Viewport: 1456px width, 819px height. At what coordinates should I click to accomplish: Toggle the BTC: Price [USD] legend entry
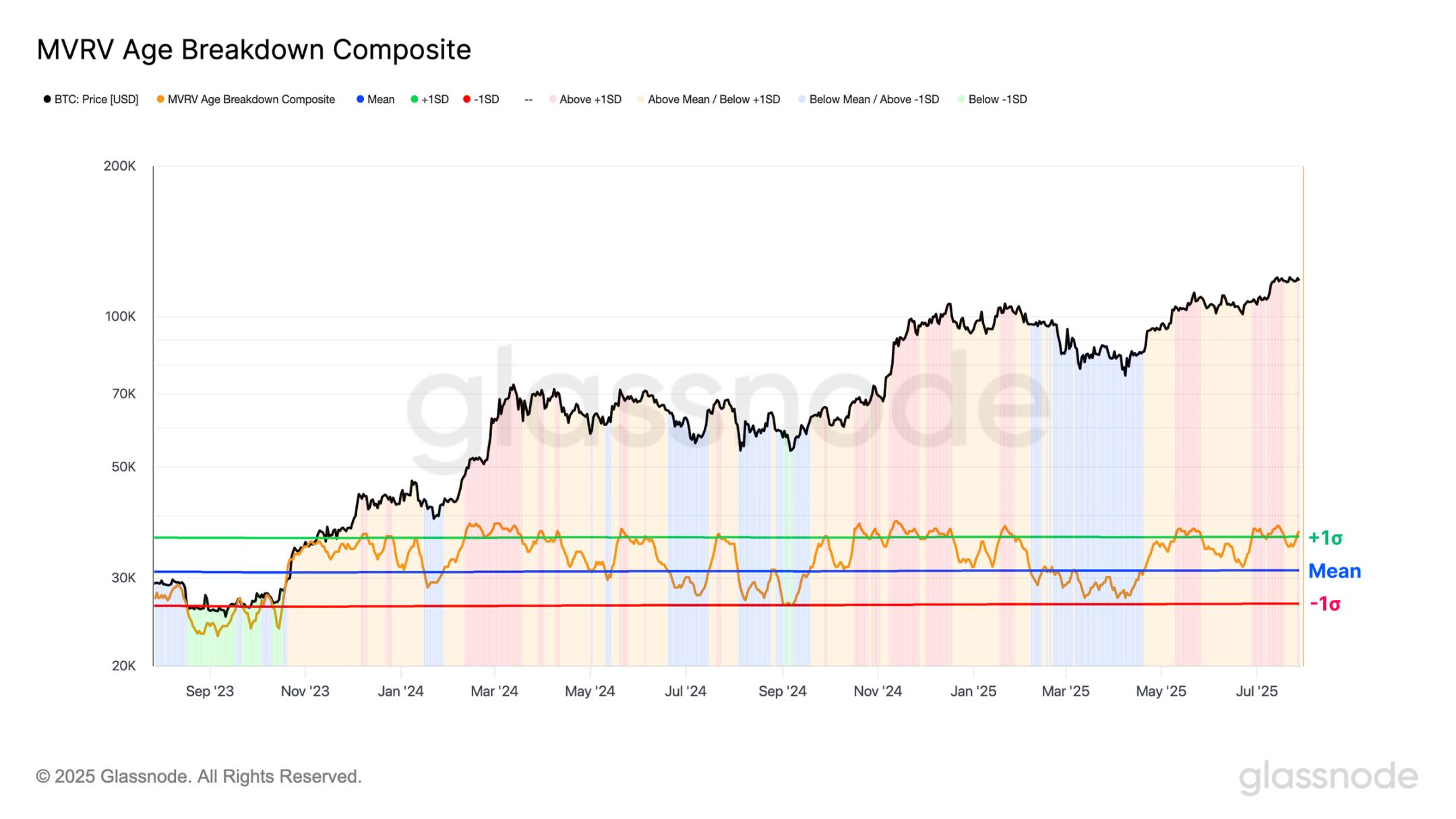coord(90,100)
